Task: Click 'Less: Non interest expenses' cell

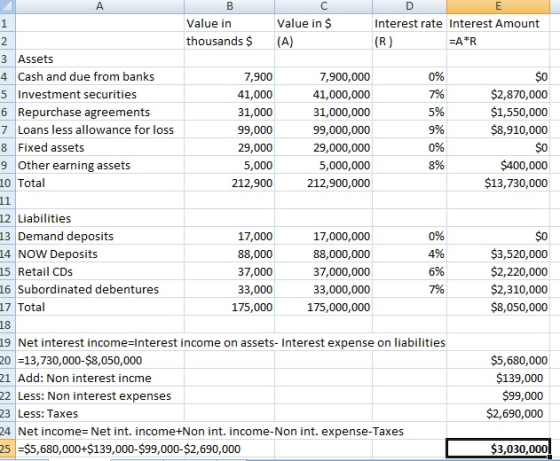Action: [100, 396]
